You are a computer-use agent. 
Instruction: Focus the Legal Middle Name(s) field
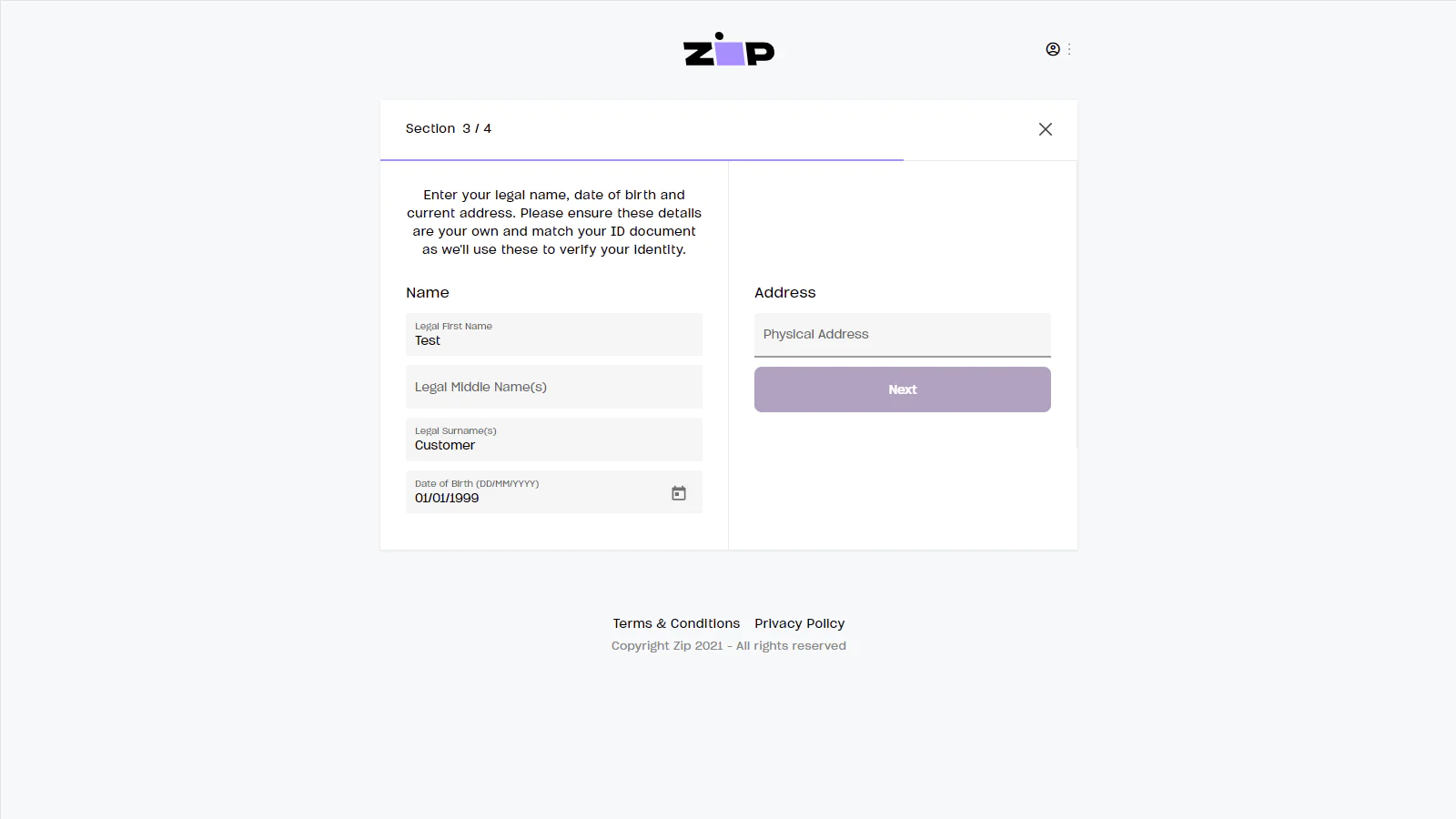point(553,387)
